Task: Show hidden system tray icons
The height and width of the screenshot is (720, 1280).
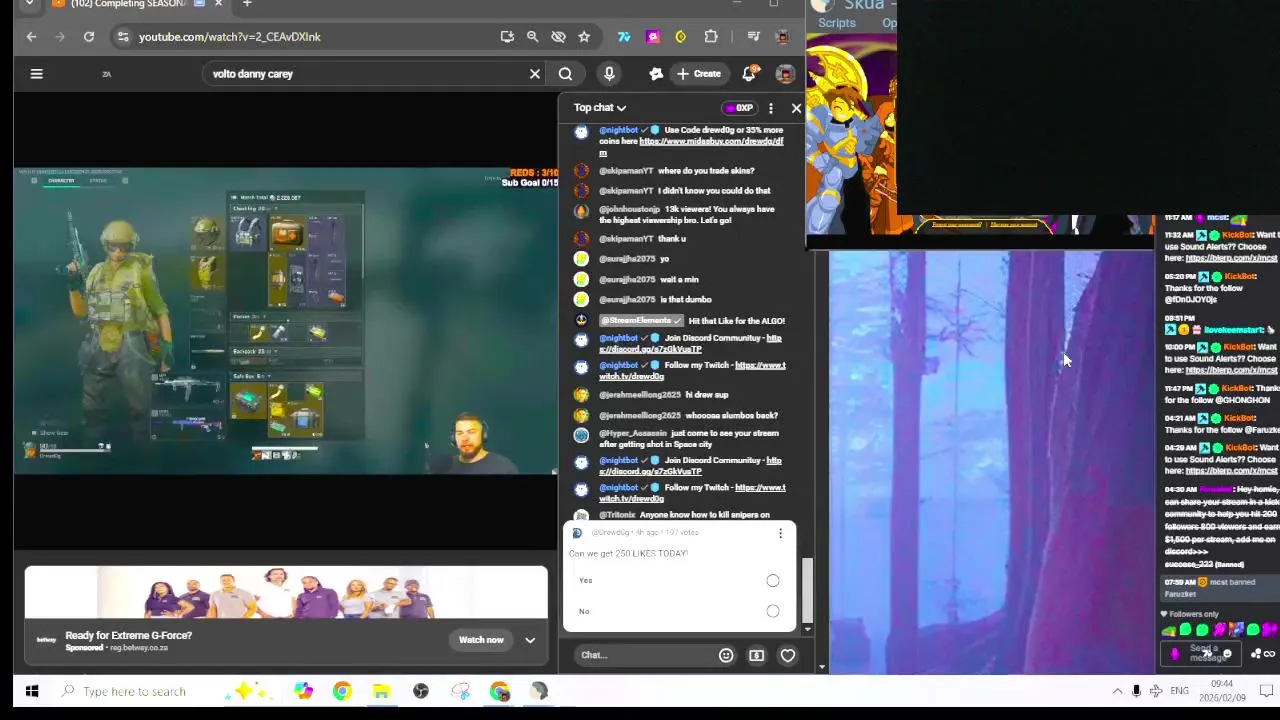Action: (1117, 691)
